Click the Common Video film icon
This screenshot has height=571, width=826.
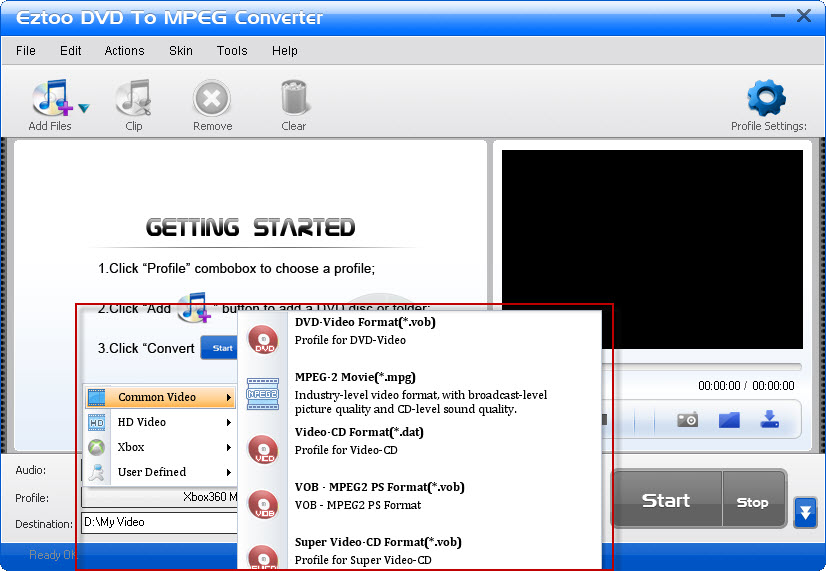(96, 397)
